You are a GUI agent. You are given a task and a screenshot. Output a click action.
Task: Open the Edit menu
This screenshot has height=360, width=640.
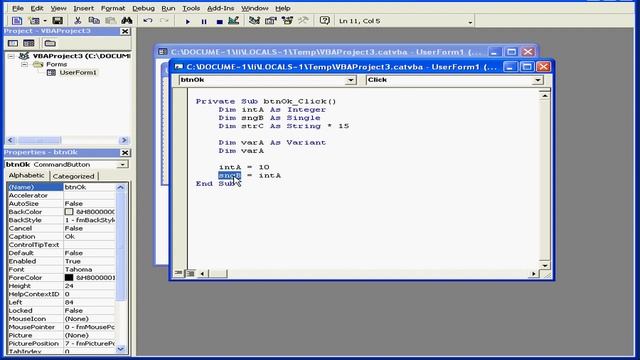coord(37,8)
